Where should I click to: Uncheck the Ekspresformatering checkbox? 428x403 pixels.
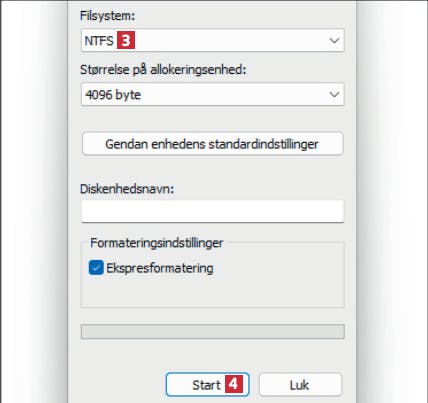coord(96,268)
